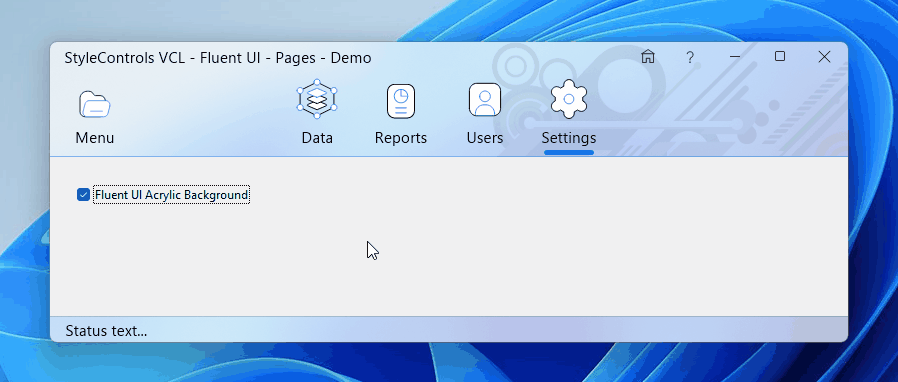Viewport: 898px width, 382px height.
Task: Maximize the StyleControls demo window
Action: [x=779, y=56]
